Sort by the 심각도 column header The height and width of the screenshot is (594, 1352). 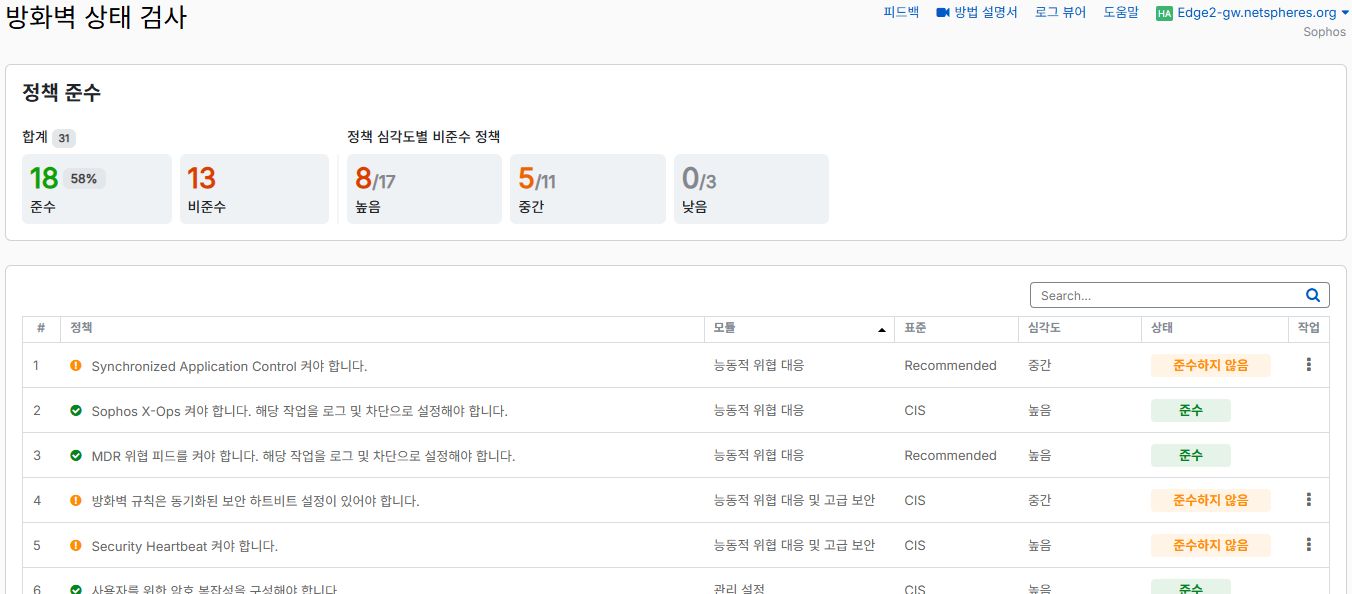pos(1044,328)
